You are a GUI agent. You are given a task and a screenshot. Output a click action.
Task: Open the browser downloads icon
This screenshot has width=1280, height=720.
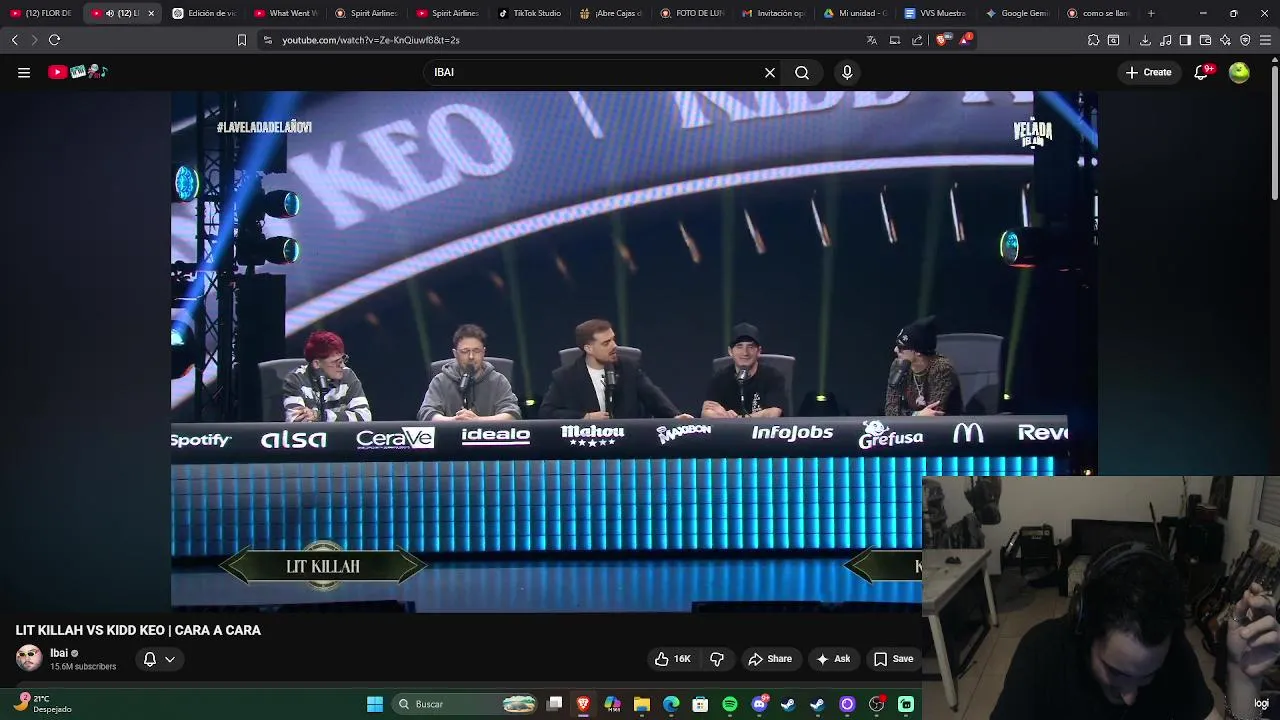[1145, 40]
